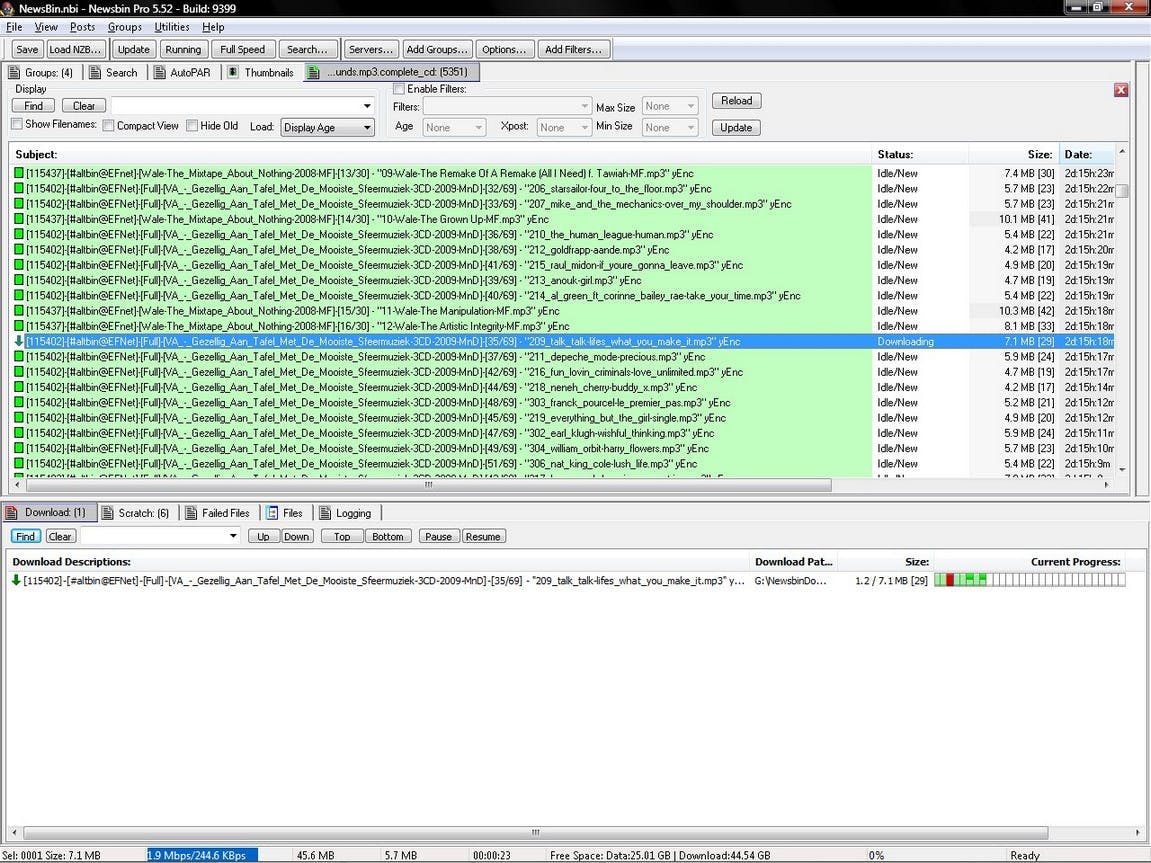
Task: Click green status square of 12-Wale-The Artistic Integrity post
Action: tap(19, 327)
